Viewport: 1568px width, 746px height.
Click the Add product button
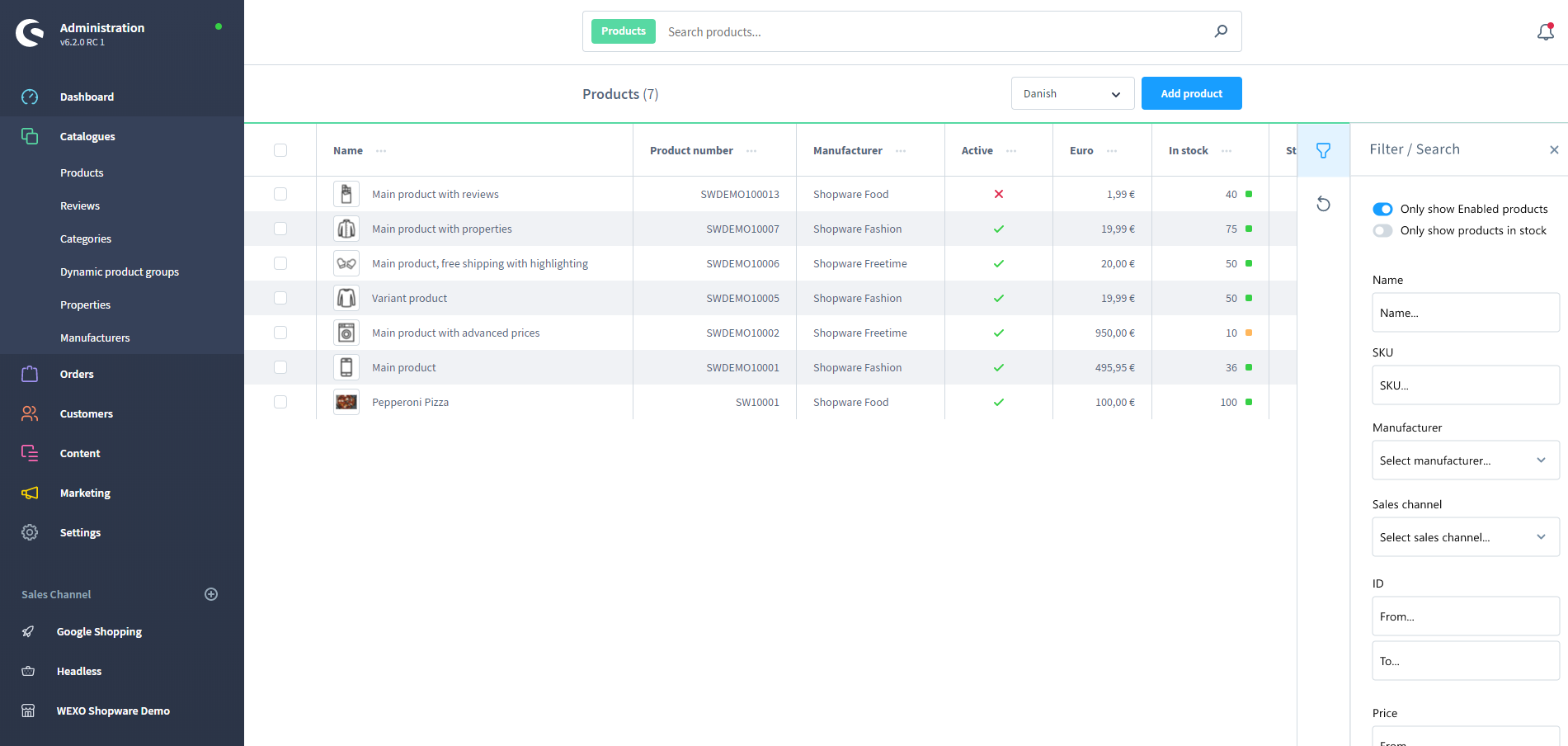coord(1191,93)
